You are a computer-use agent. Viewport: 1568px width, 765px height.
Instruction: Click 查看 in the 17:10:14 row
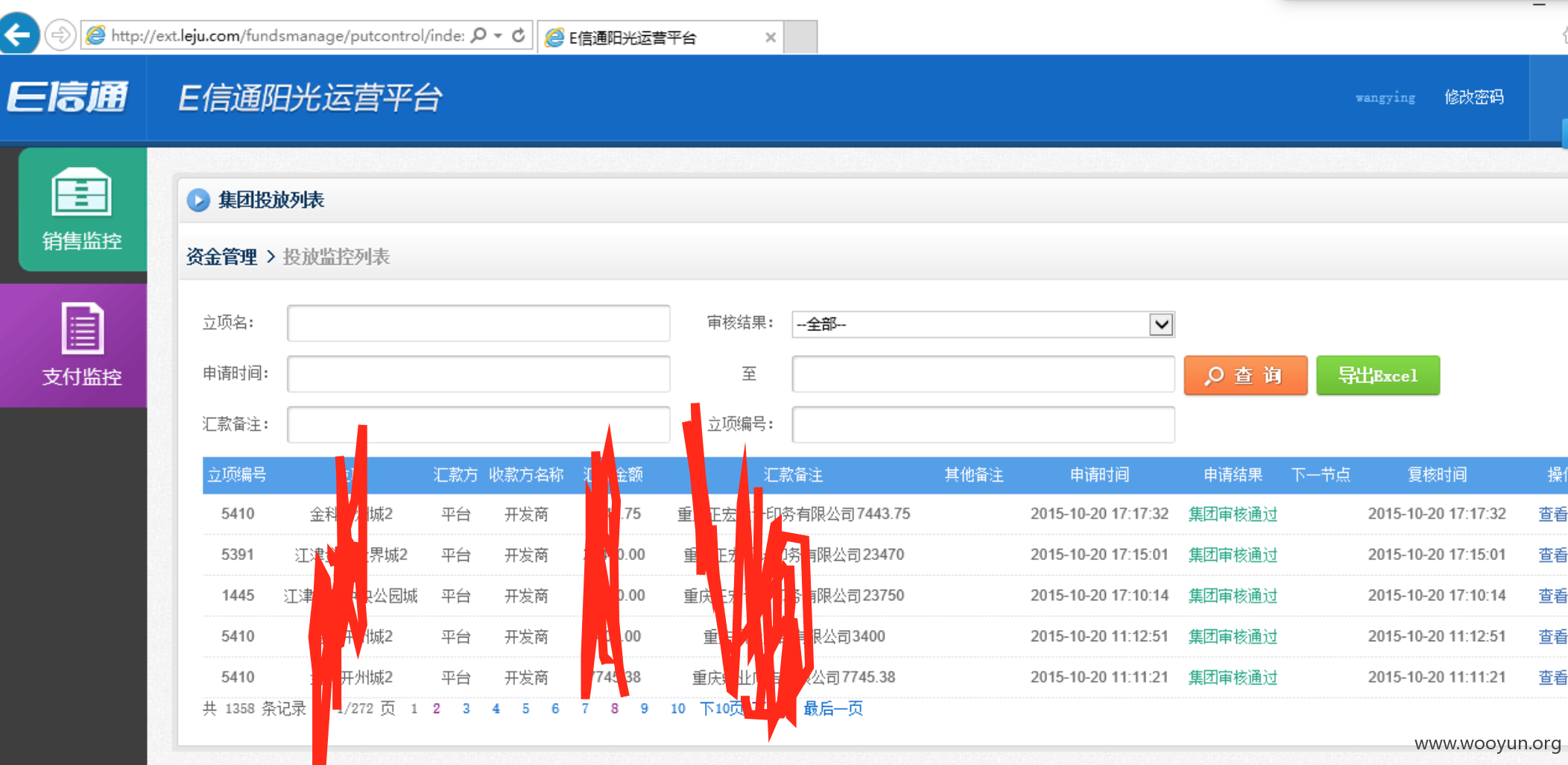pos(1552,596)
